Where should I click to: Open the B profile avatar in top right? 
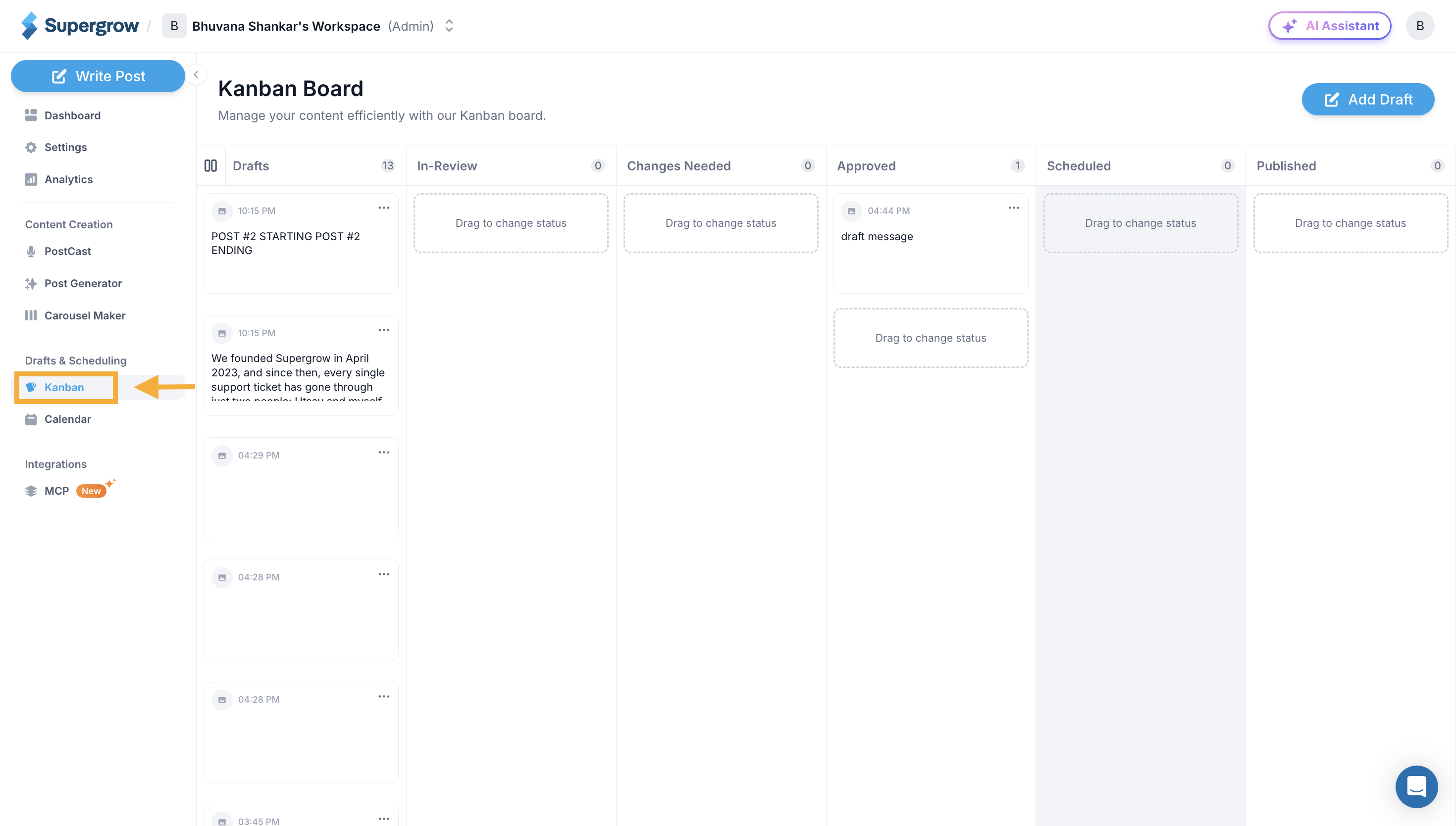click(x=1420, y=26)
